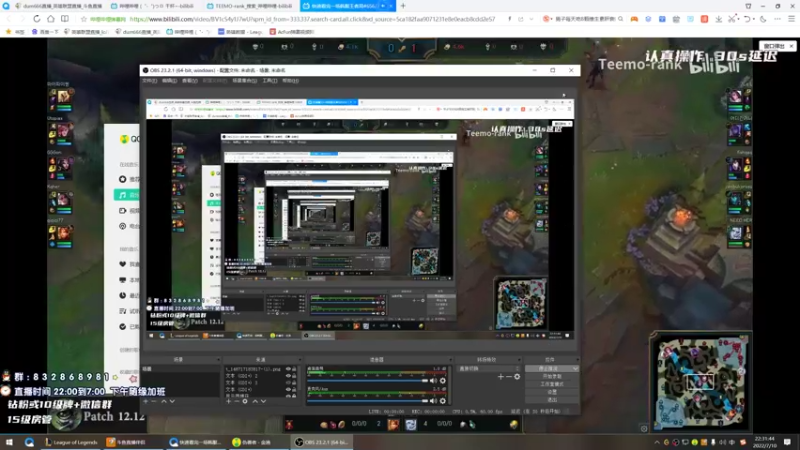Open a new browser tab
The image size is (800, 450).
click(403, 6)
